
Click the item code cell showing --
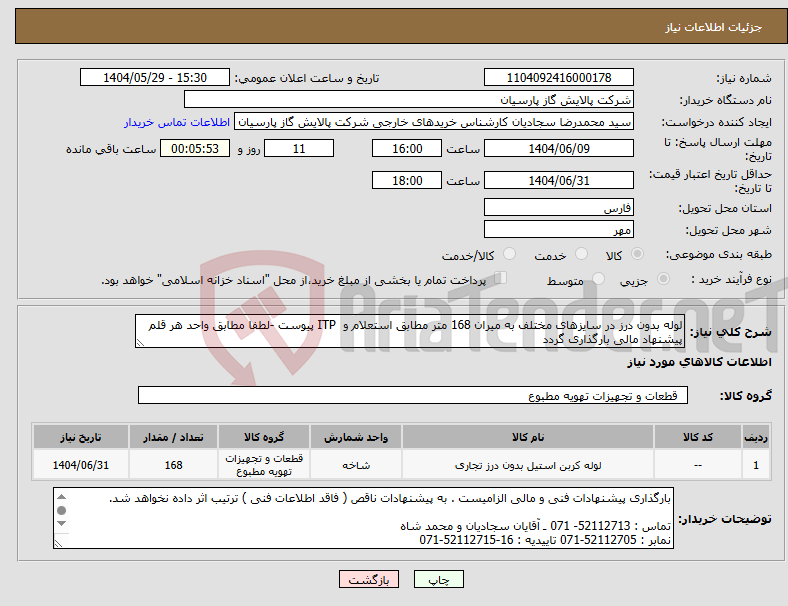[x=698, y=465]
